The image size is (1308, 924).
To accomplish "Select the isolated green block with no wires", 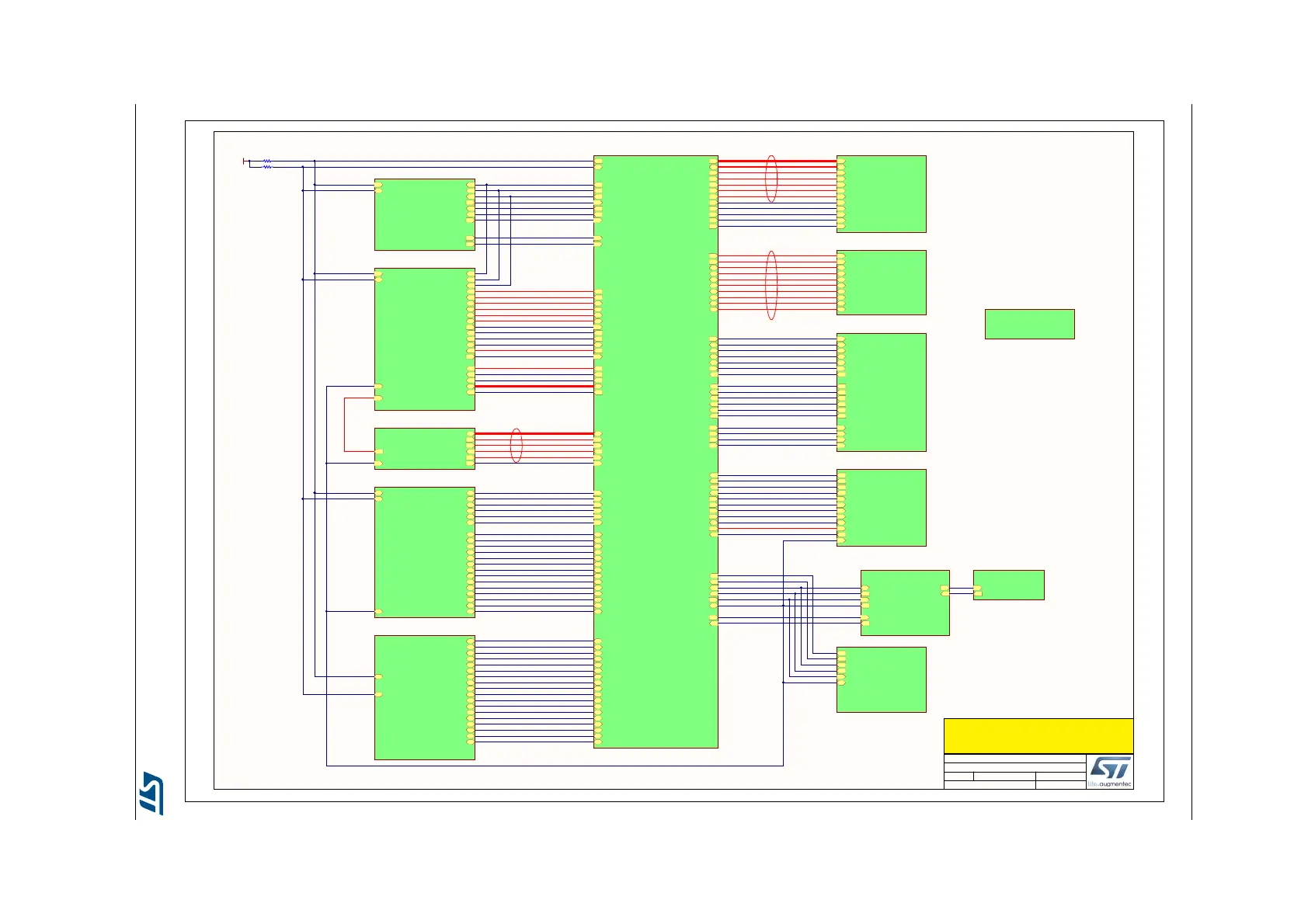I will (x=1029, y=324).
